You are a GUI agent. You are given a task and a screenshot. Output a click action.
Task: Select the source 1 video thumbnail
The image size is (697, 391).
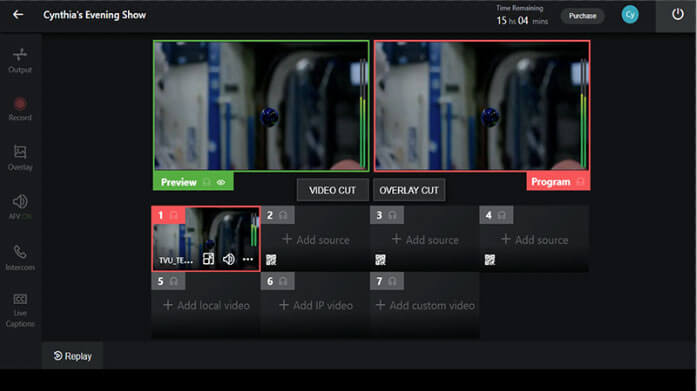click(206, 239)
